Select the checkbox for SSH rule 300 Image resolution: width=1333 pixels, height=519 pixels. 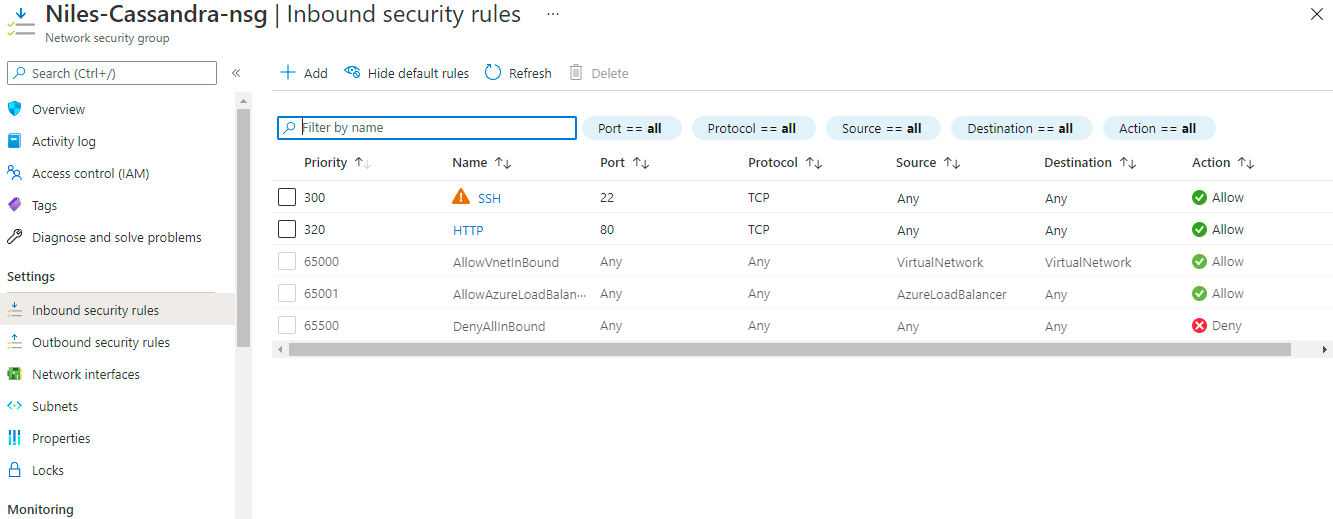click(x=287, y=198)
